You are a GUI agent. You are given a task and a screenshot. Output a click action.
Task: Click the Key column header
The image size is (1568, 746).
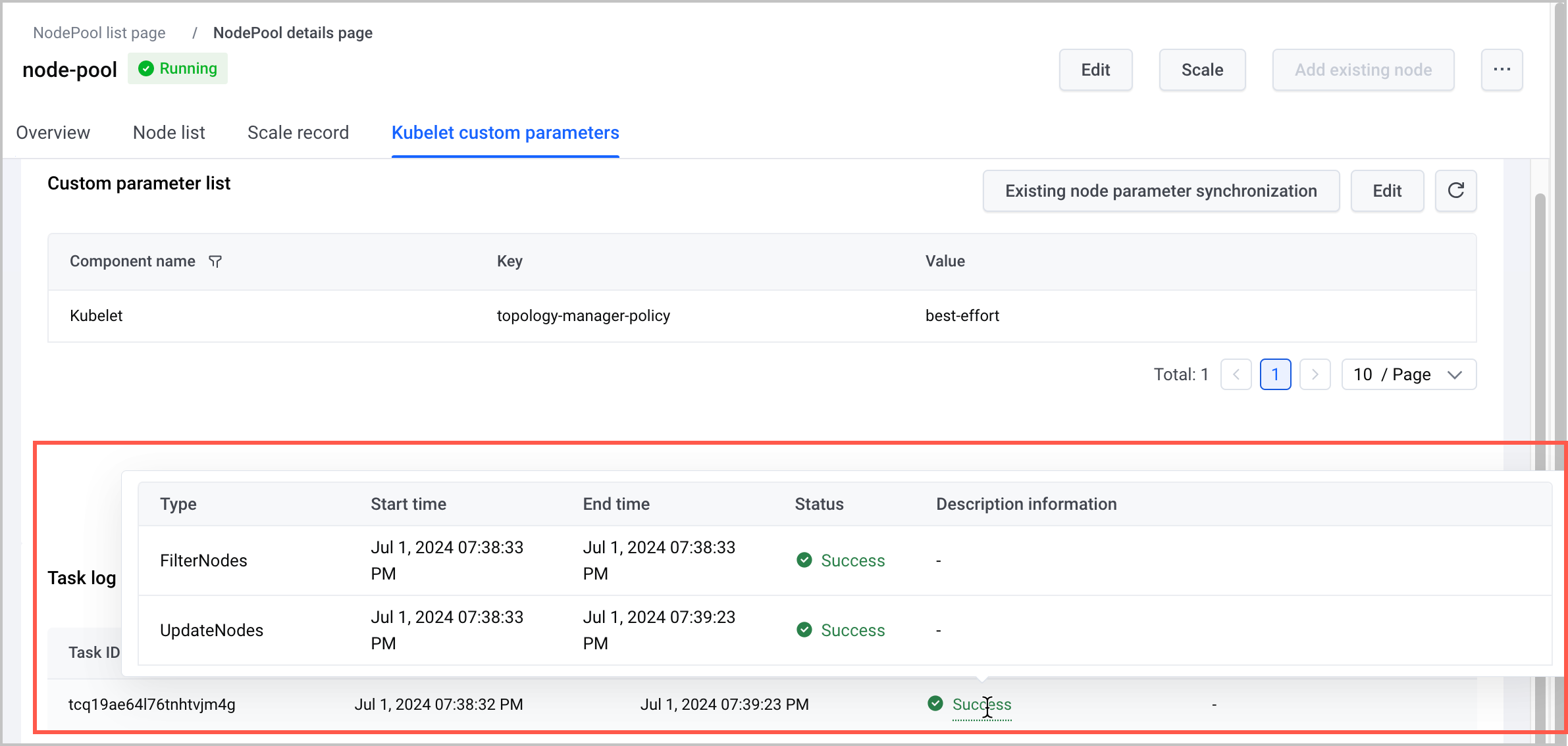pyautogui.click(x=510, y=261)
